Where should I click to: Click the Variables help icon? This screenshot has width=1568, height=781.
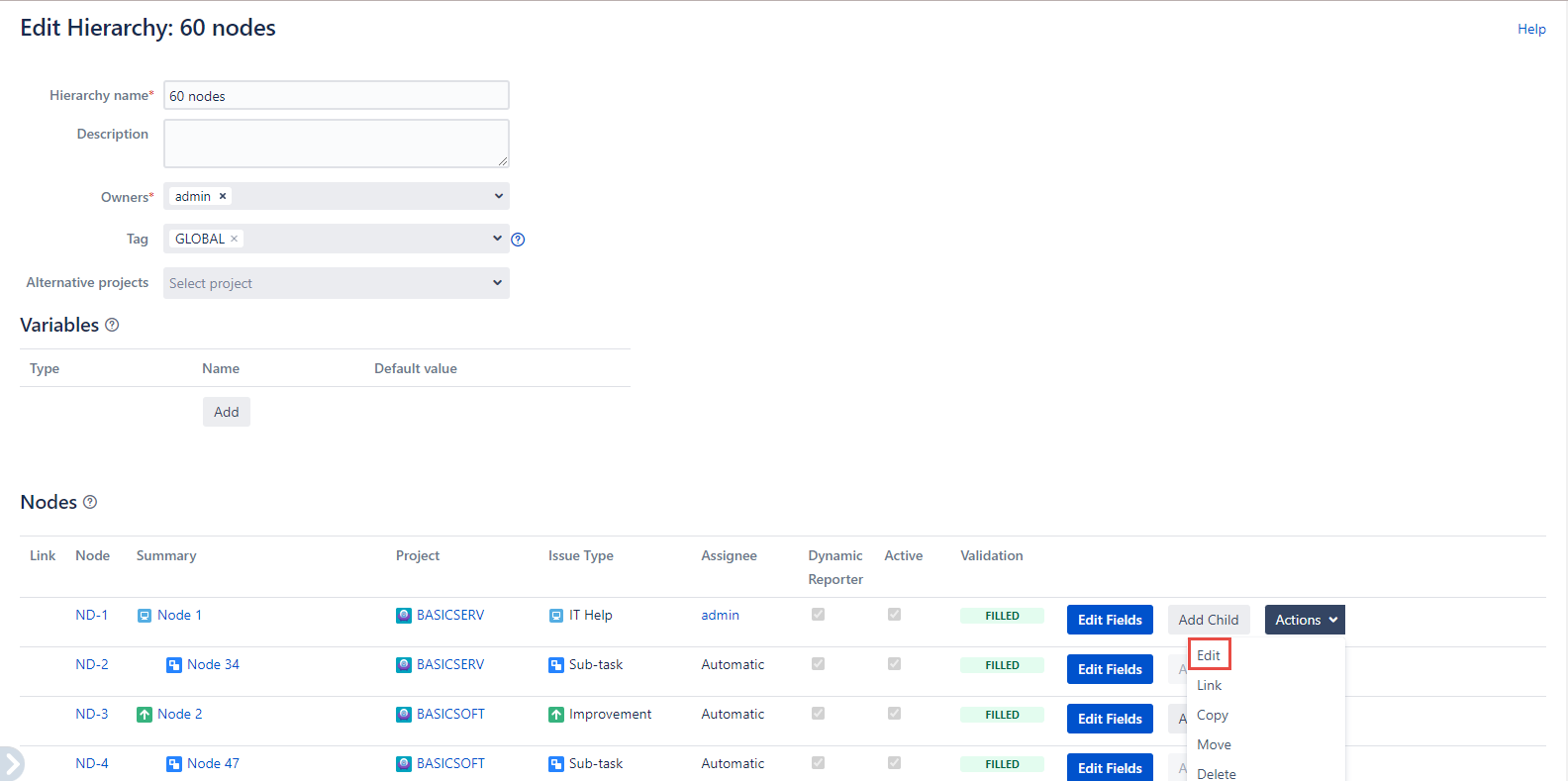(x=112, y=325)
